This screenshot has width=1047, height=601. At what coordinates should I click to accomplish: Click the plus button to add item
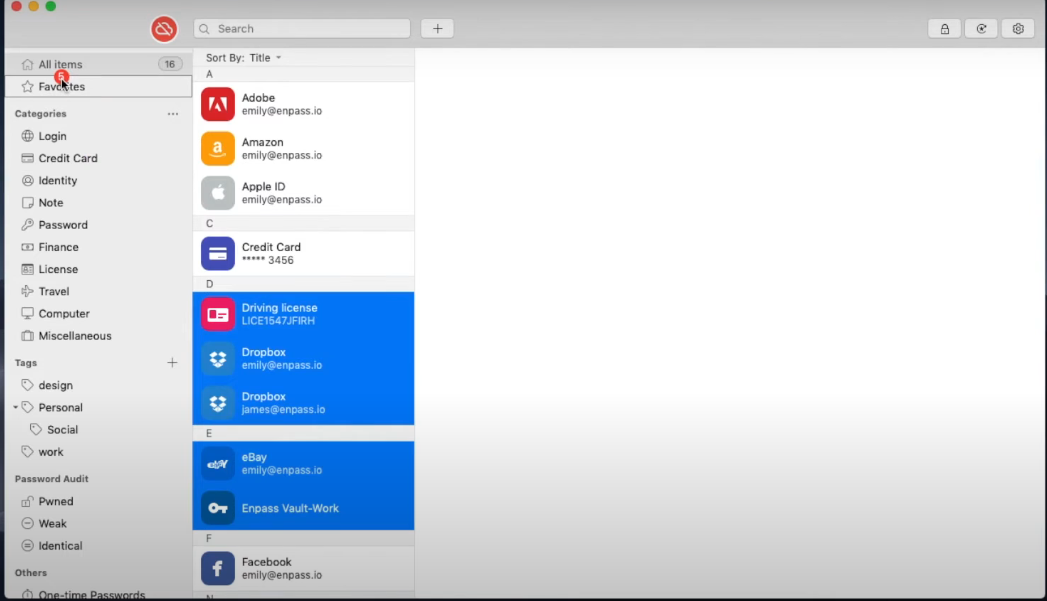tap(437, 29)
